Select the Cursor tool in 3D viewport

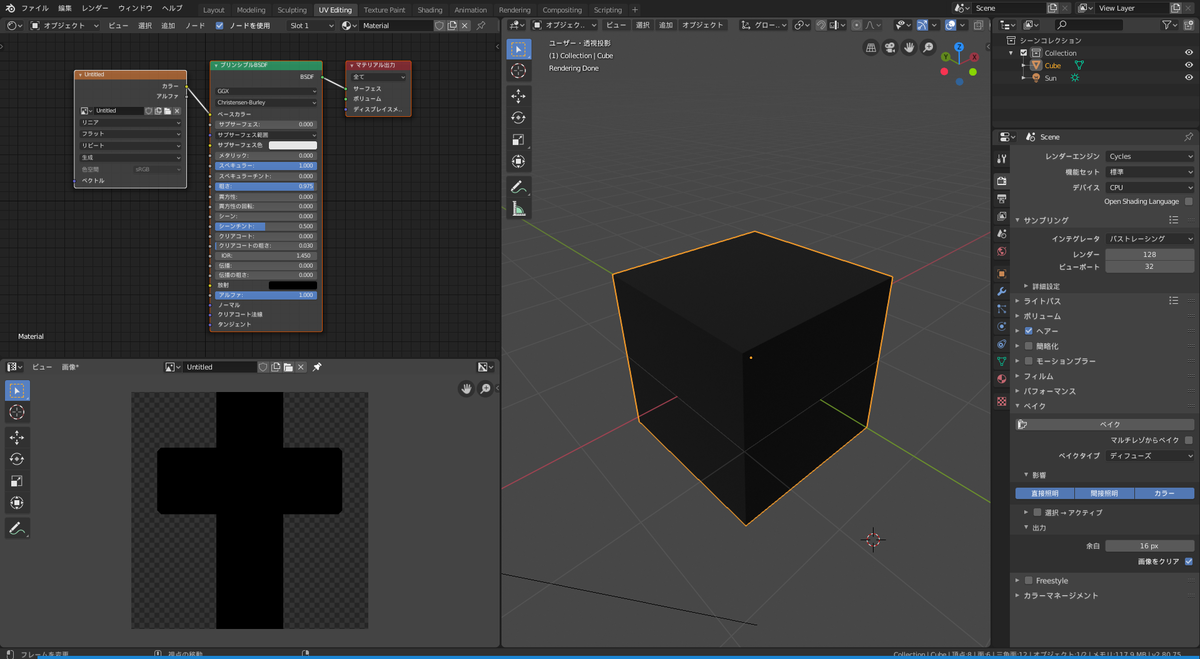coord(518,71)
